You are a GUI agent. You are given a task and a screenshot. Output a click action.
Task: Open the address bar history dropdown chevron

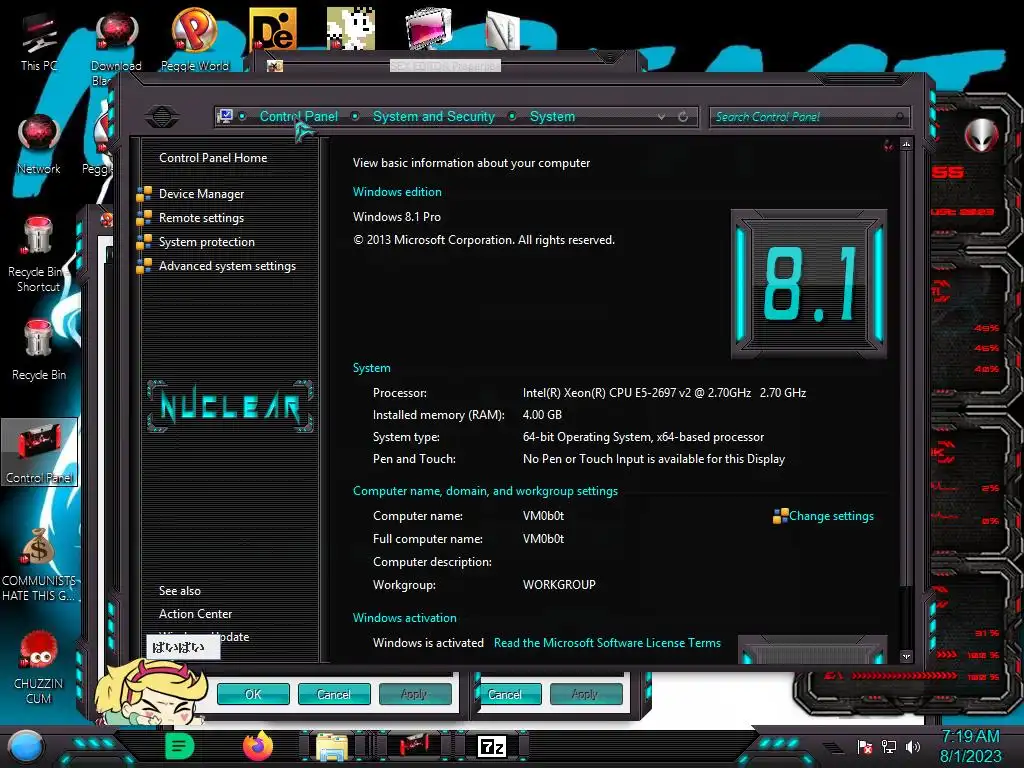tap(662, 117)
